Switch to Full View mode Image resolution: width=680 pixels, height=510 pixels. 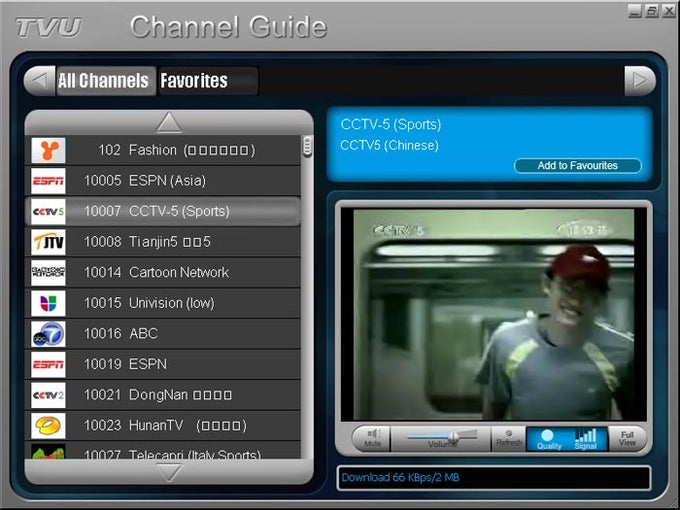point(627,438)
